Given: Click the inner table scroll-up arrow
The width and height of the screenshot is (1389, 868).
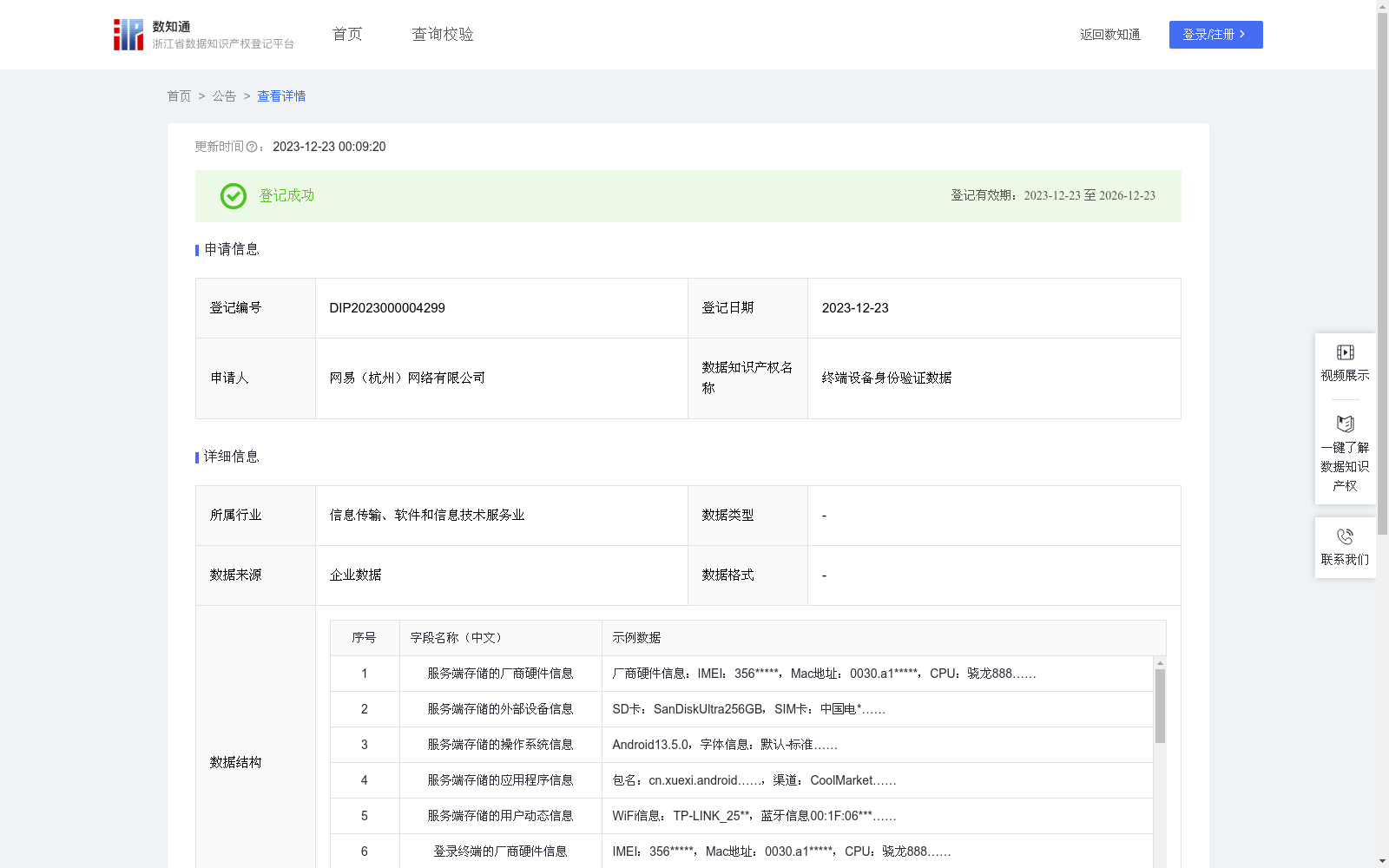Looking at the screenshot, I should [x=1160, y=663].
